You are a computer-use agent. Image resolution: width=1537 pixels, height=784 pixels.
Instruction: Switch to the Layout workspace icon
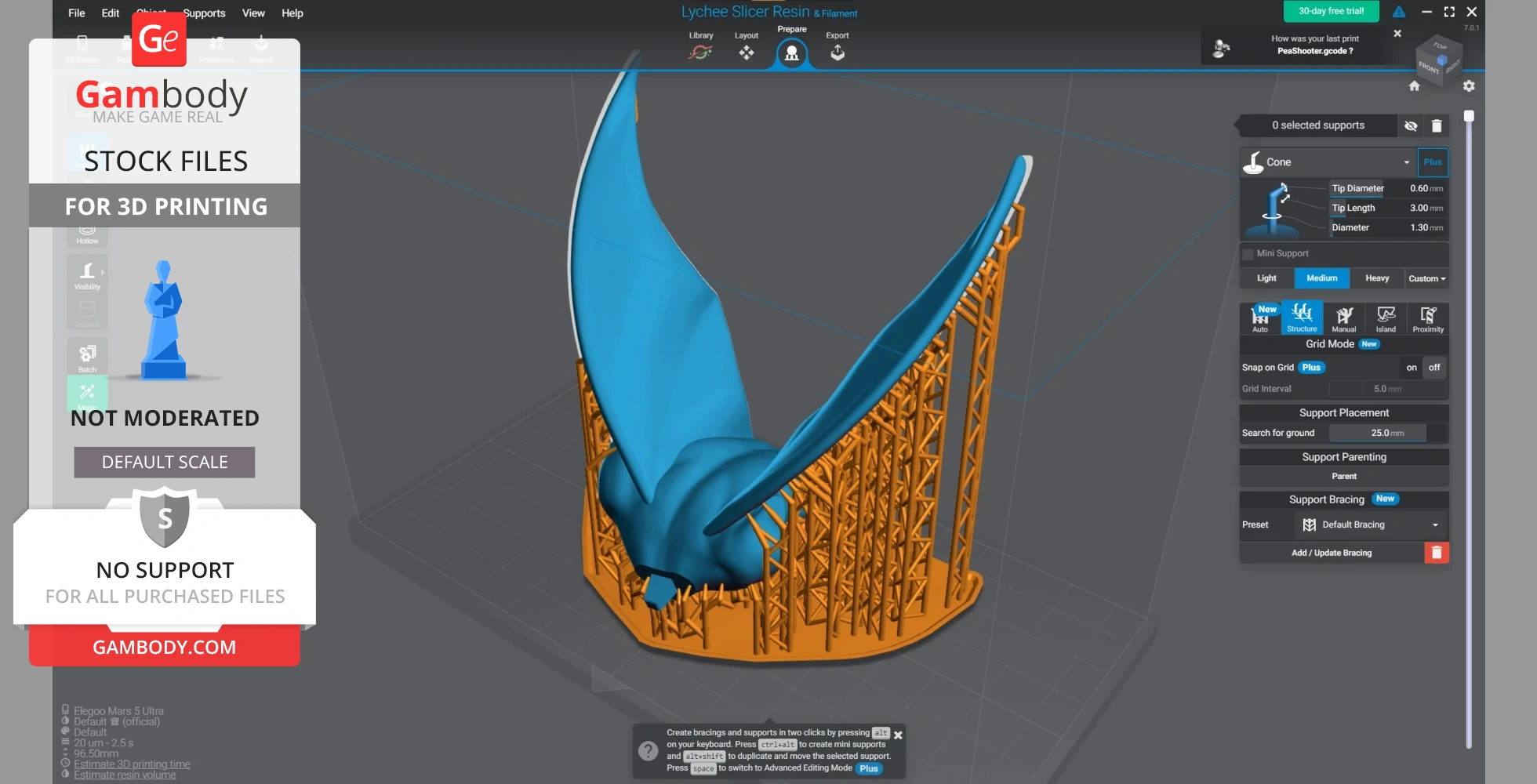(x=746, y=52)
